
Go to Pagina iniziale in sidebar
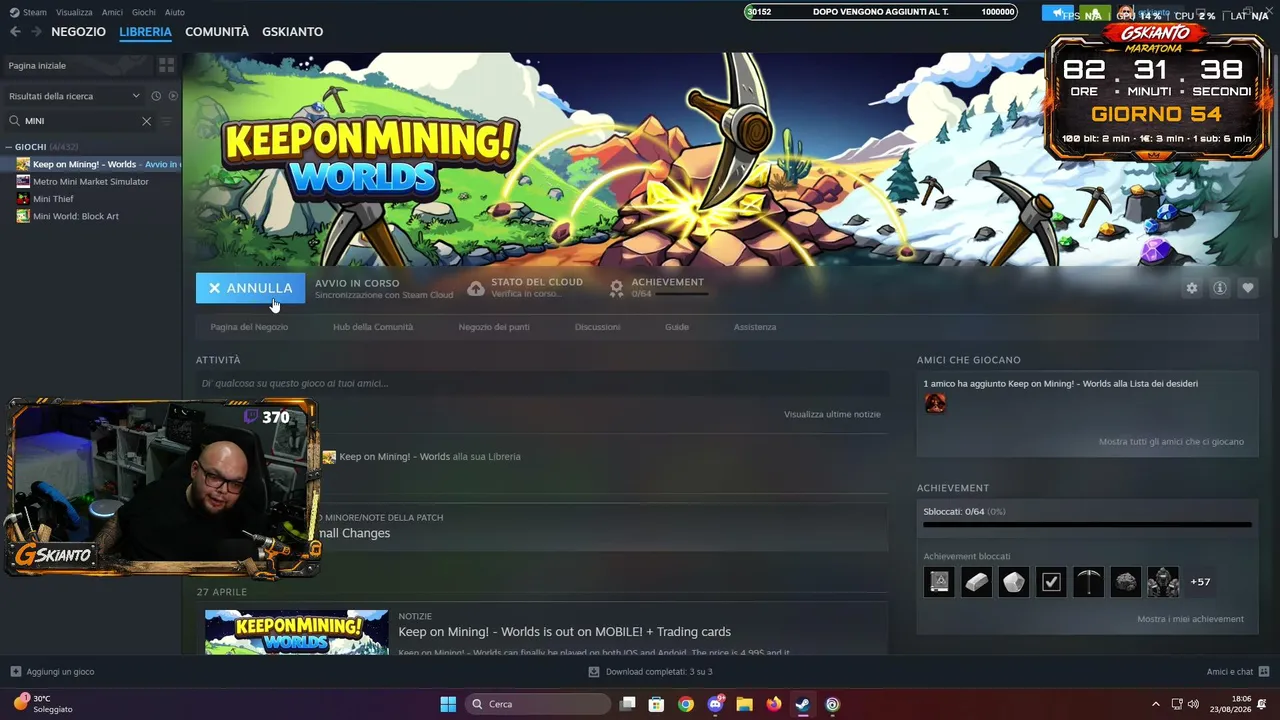point(37,66)
